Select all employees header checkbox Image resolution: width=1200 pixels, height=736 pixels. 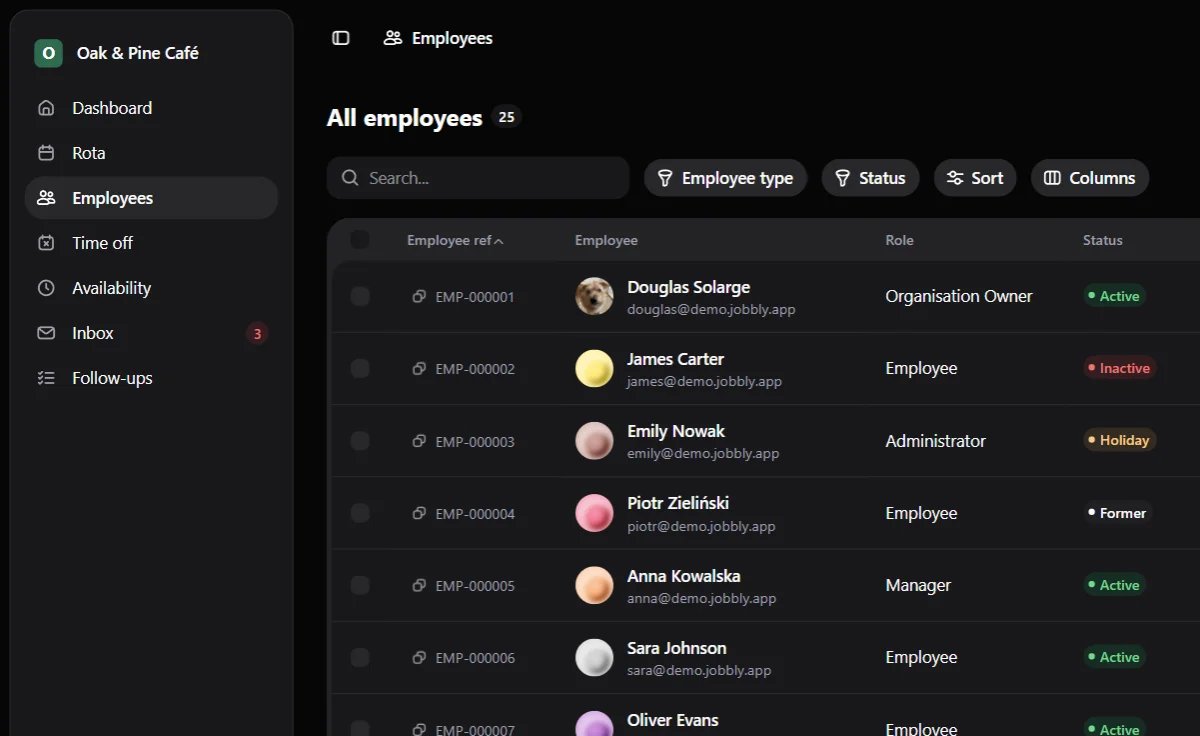click(360, 240)
